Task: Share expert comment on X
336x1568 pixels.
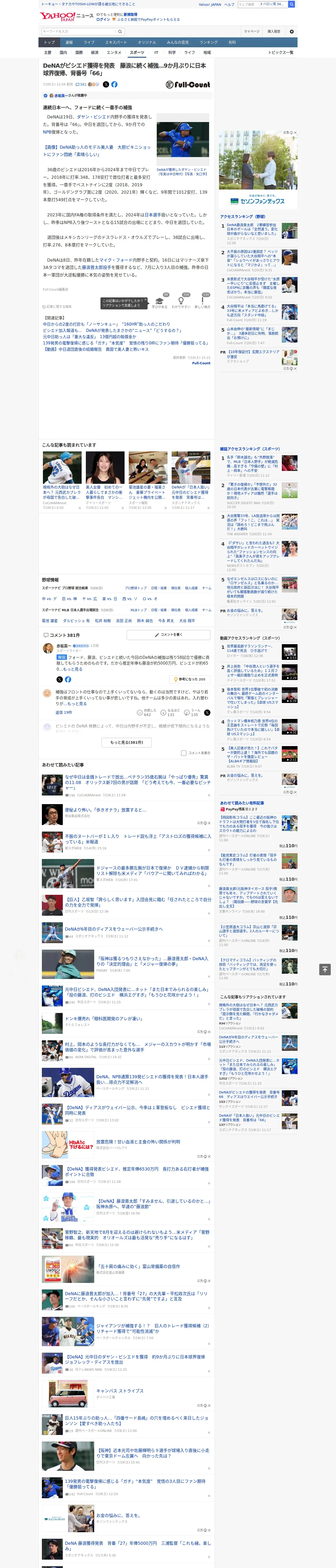Action: point(59,679)
